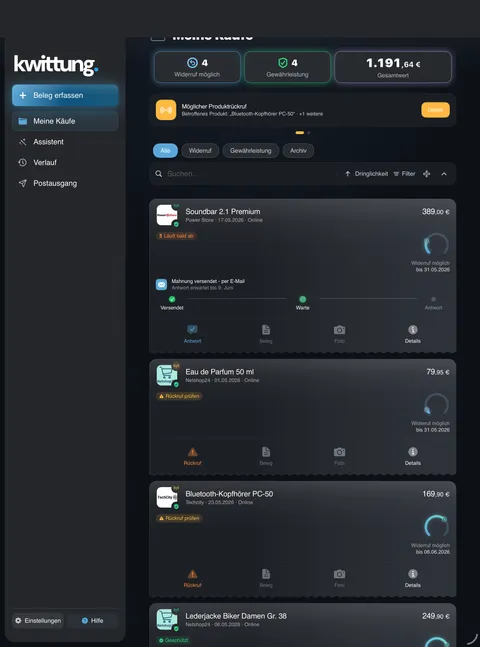480x647 pixels.
Task: Open the Power Store logo on Soundbar card
Action: click(167, 215)
